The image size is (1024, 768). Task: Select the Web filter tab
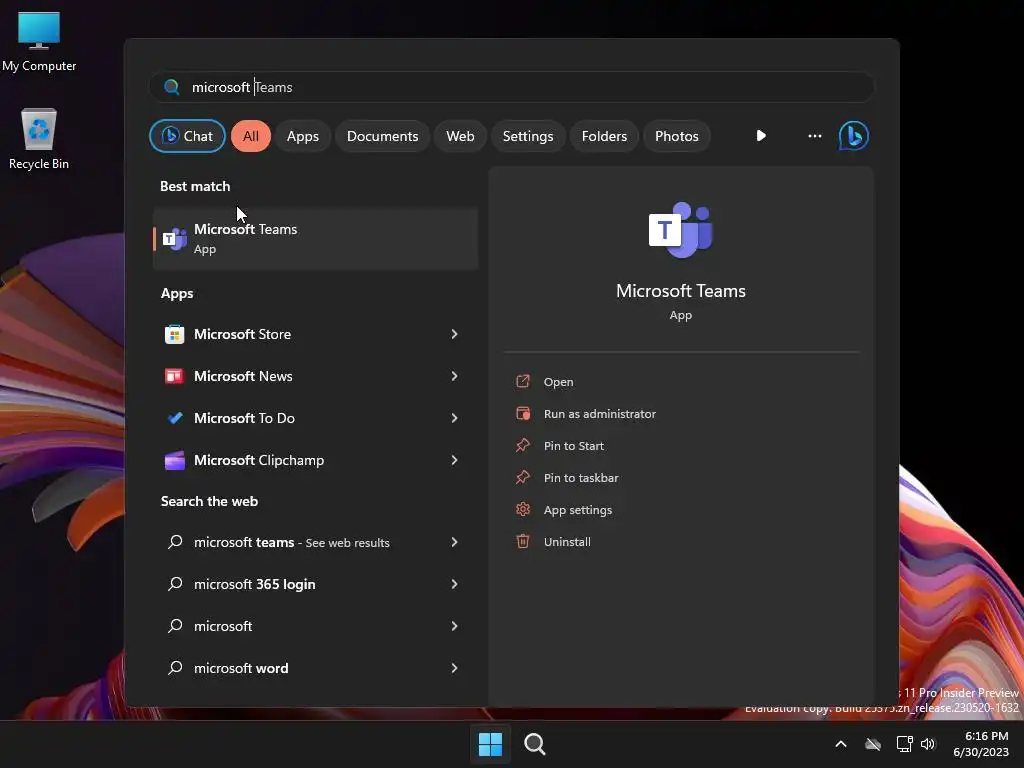[460, 136]
